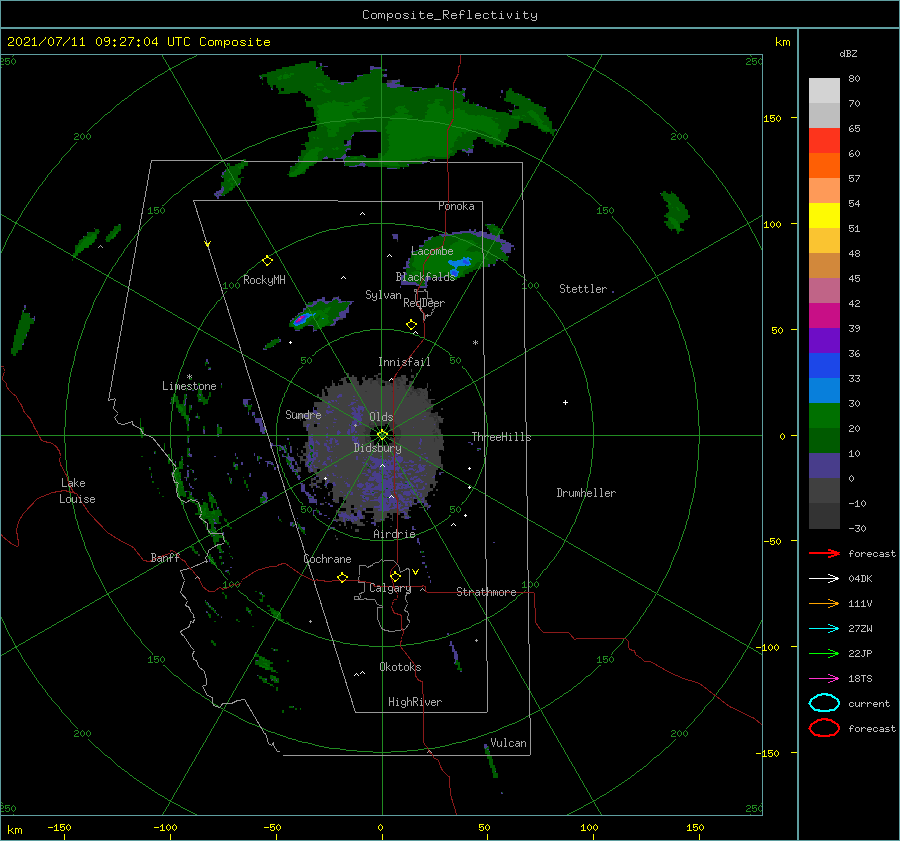Screen dimensions: 900x841
Task: Click the Sylvan label
Action: 383,295
